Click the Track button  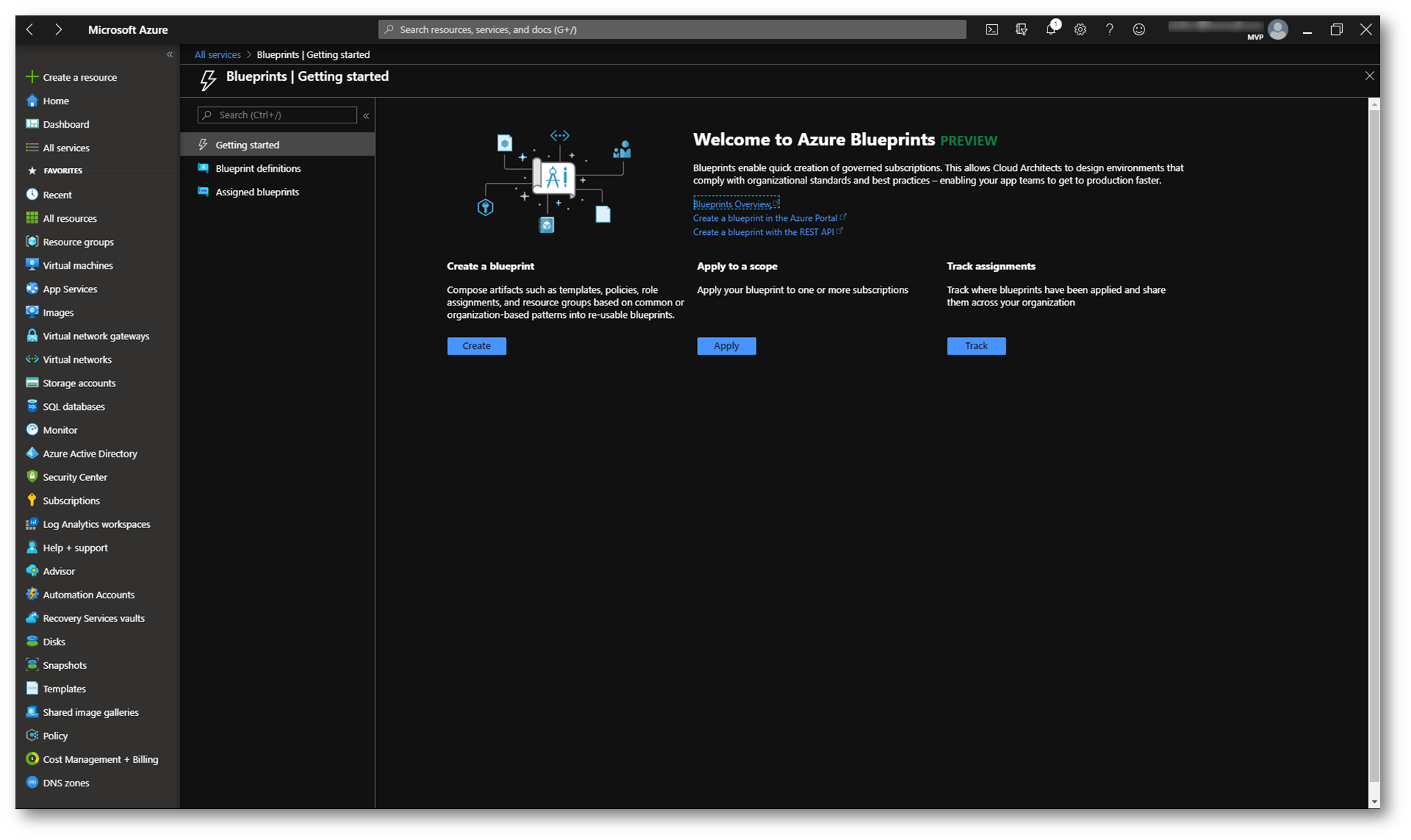[x=976, y=346]
